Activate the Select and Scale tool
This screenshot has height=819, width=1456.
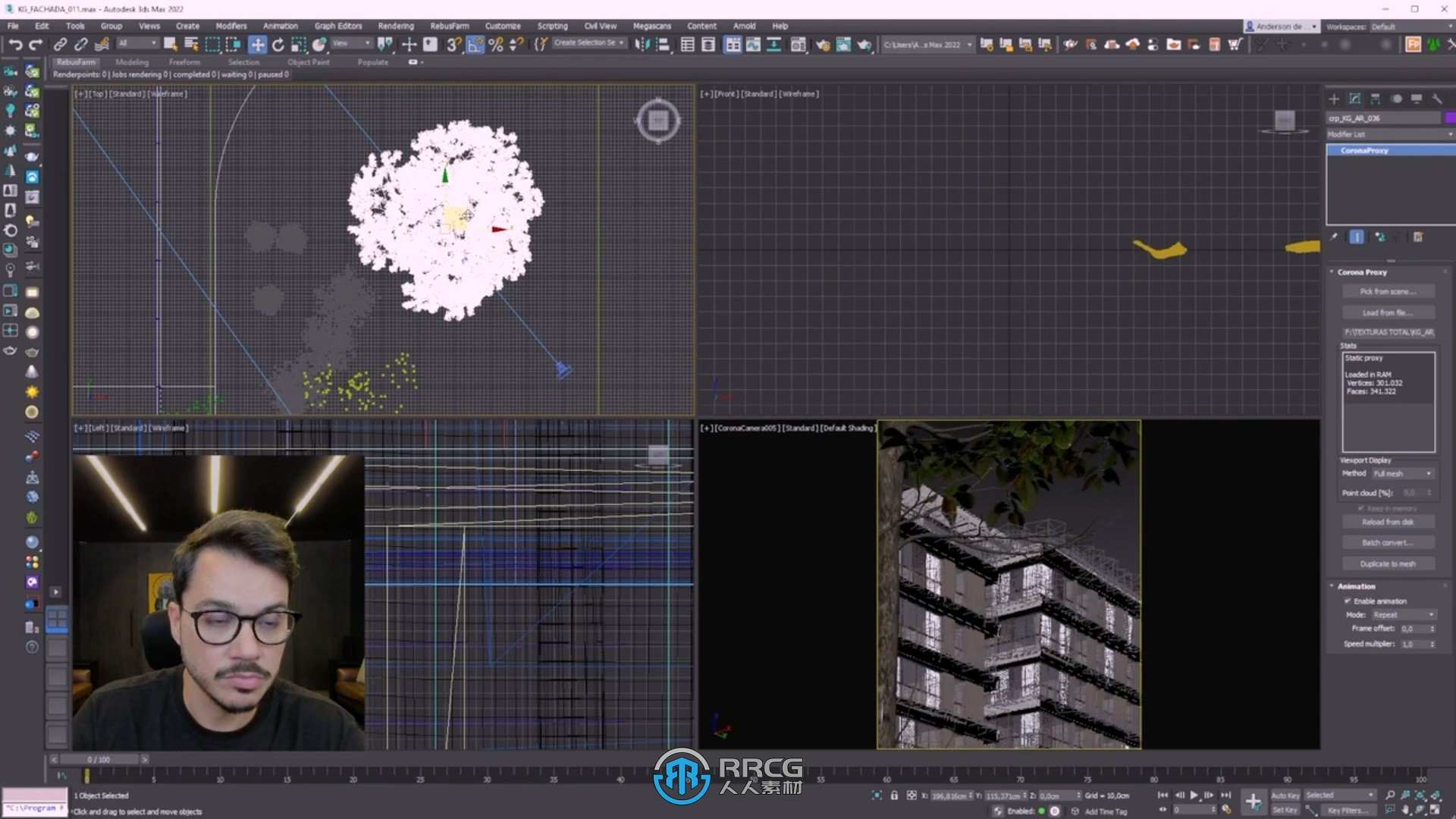point(299,45)
